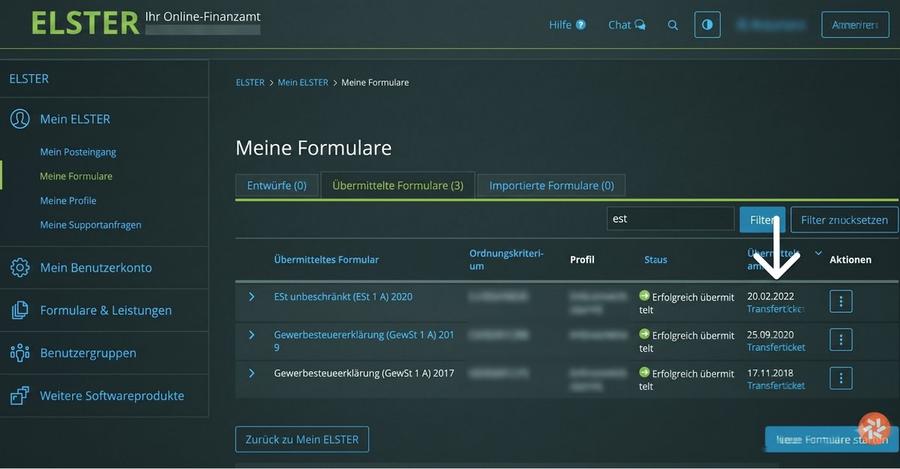Switch to Importierte Formulare (0) tab

[552, 186]
